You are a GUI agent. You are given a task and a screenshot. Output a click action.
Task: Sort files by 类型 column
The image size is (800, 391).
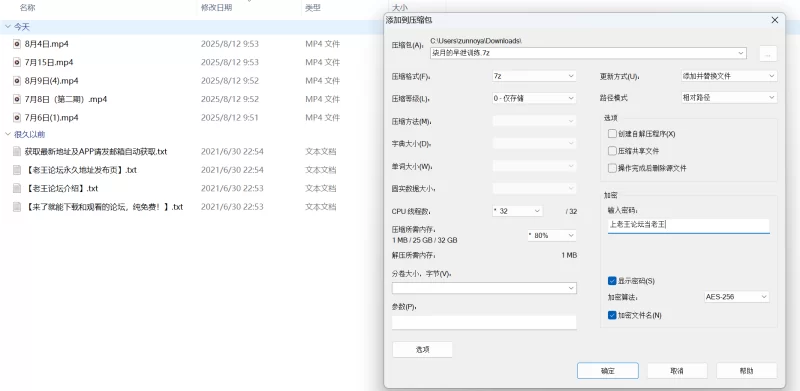(x=313, y=8)
